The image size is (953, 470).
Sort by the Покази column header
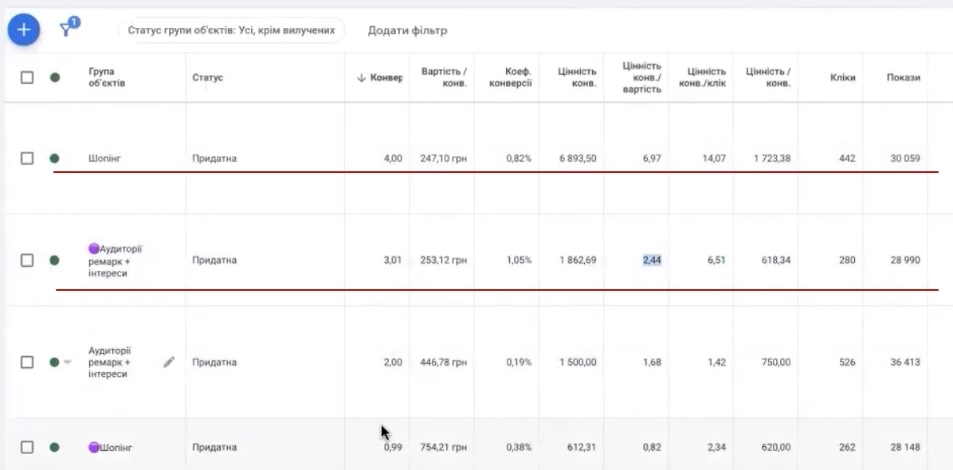(x=902, y=78)
